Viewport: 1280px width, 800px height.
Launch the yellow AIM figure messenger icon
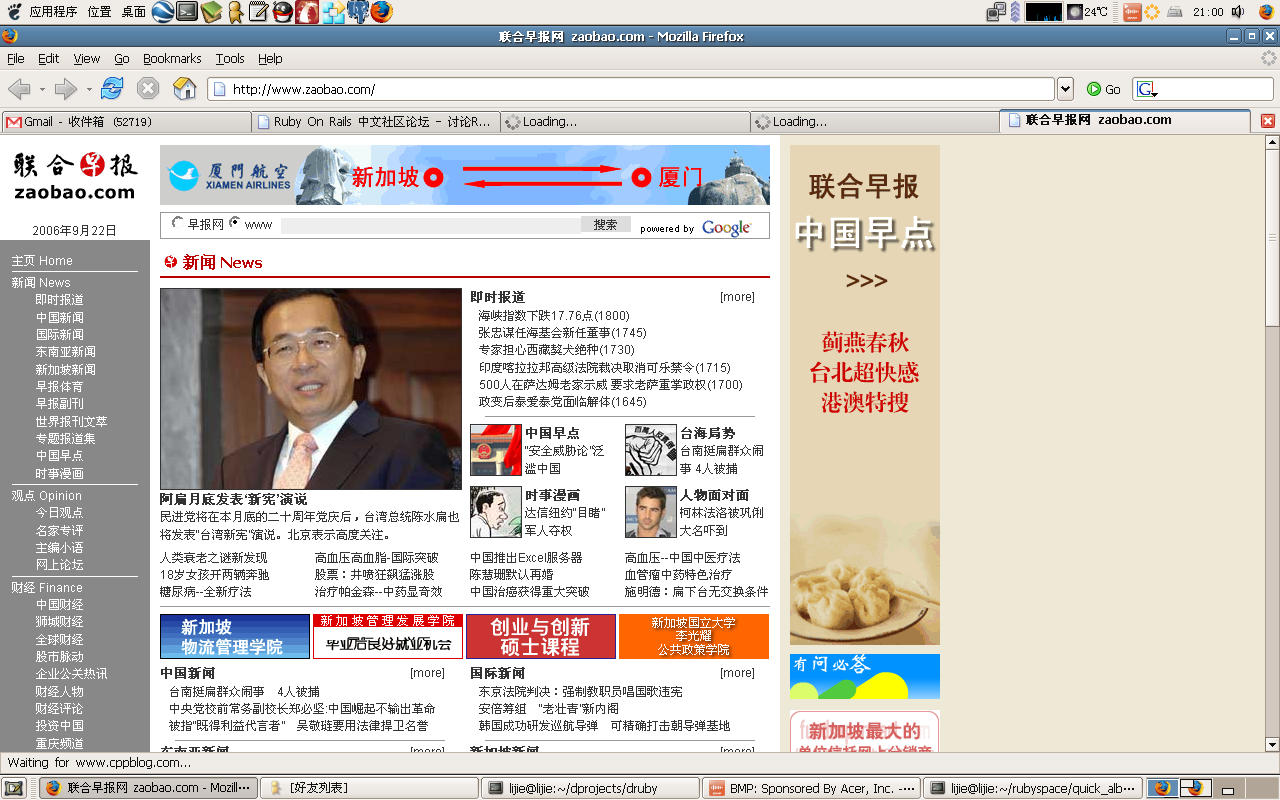tap(235, 12)
